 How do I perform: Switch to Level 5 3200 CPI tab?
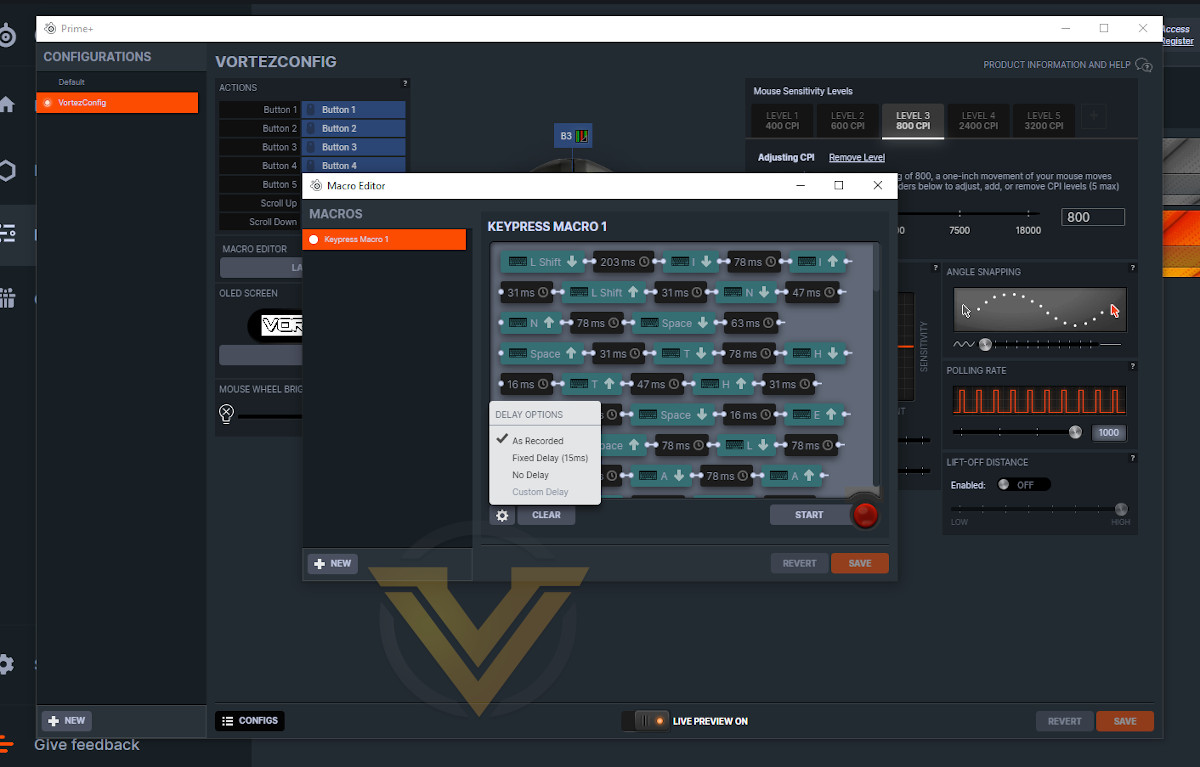(x=1043, y=121)
